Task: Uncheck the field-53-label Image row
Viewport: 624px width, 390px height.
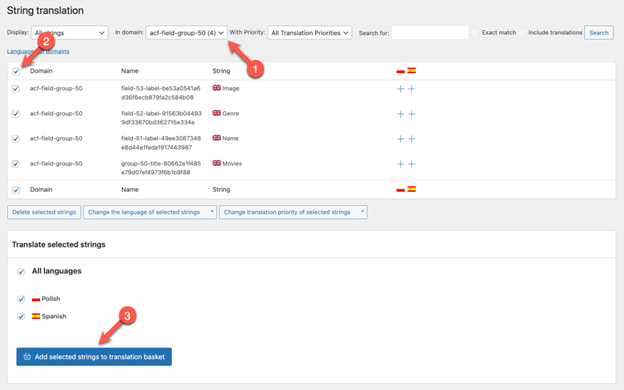Action: click(16, 89)
